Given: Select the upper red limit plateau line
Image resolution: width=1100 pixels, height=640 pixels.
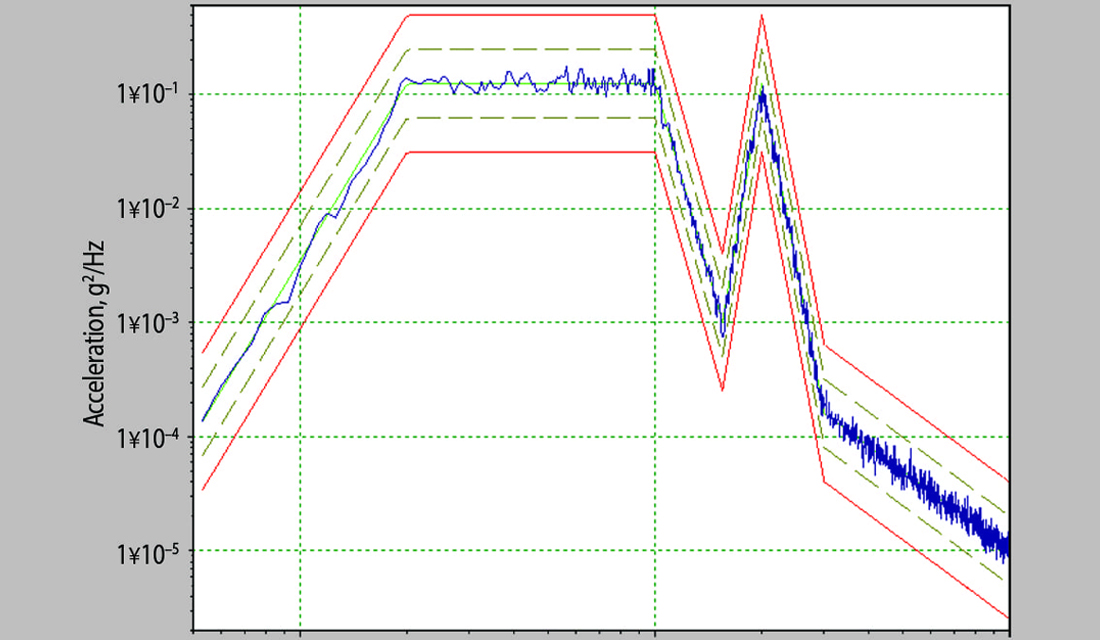Looking at the screenshot, I should [530, 15].
